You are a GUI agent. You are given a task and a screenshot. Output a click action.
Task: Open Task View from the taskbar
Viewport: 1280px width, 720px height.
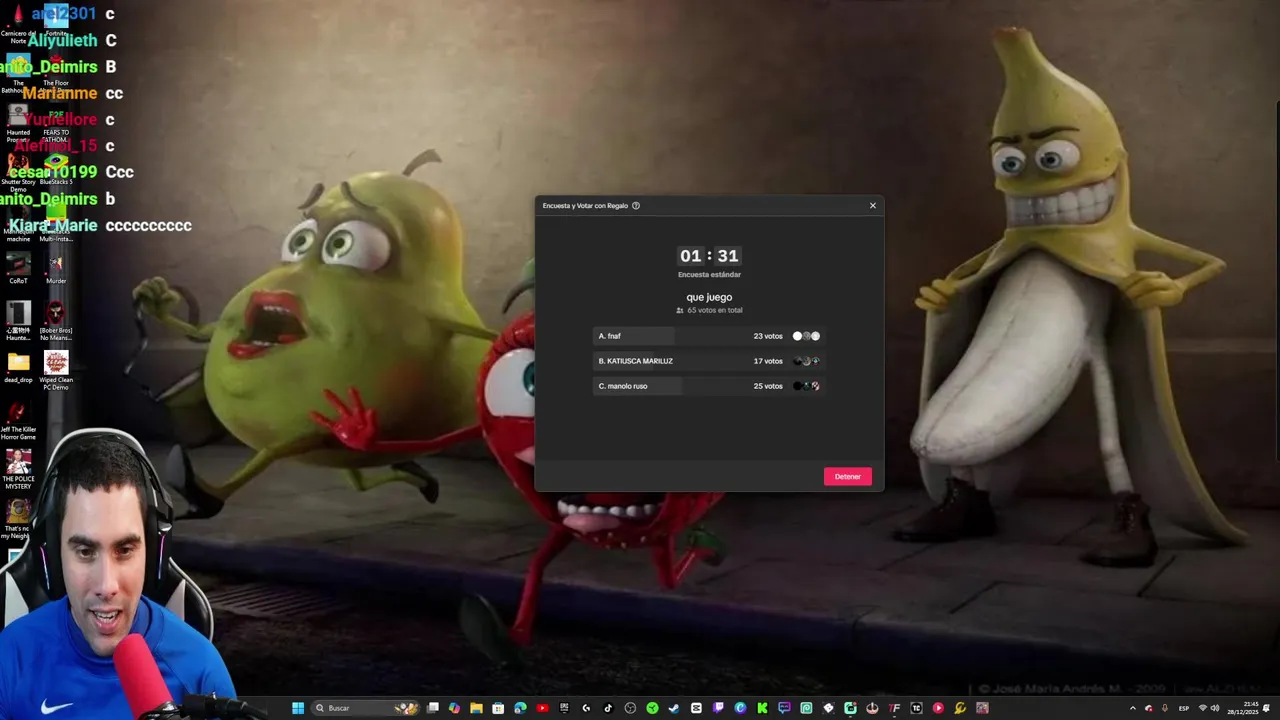(432, 708)
